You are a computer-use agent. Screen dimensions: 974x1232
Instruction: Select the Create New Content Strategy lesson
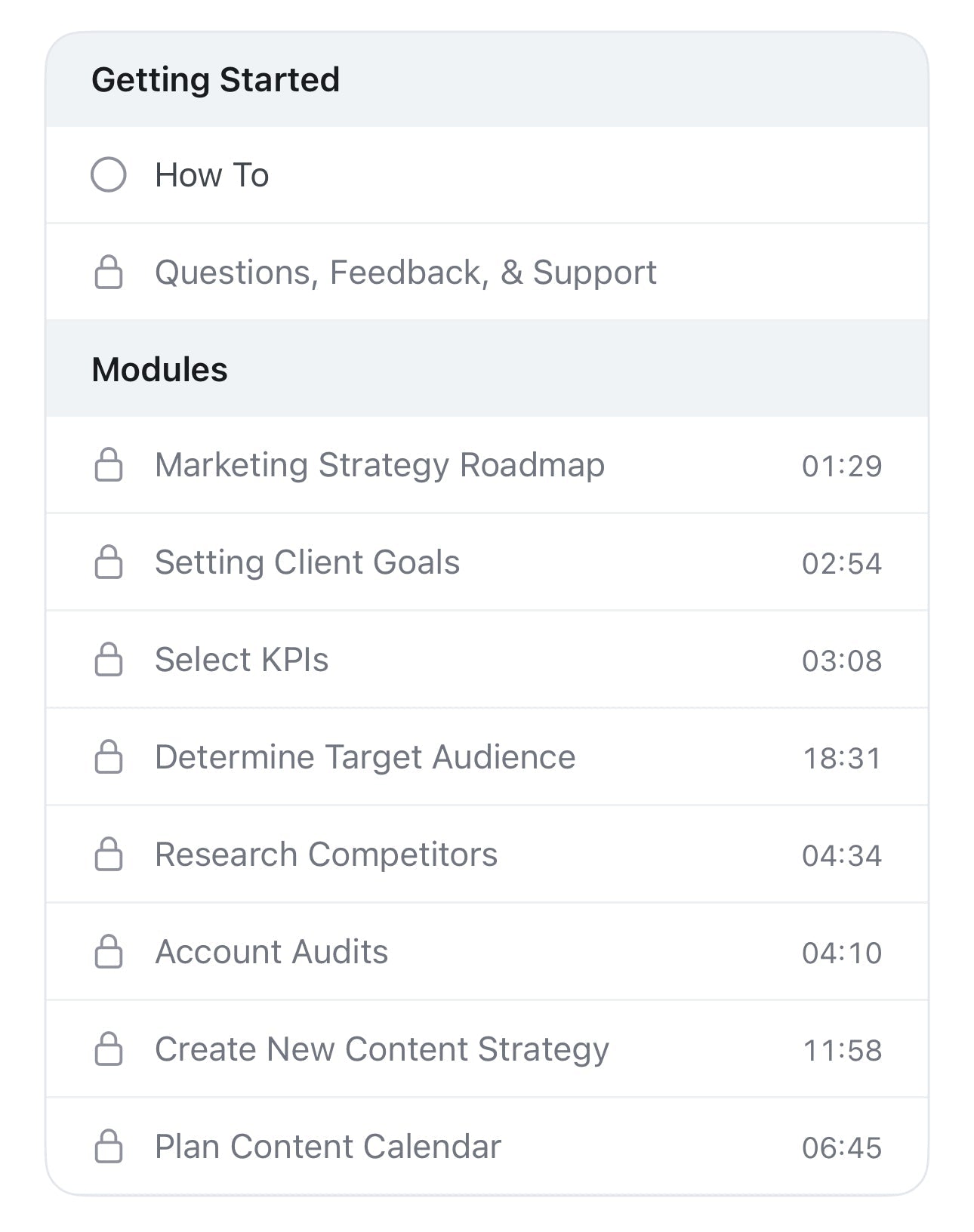click(x=382, y=1049)
